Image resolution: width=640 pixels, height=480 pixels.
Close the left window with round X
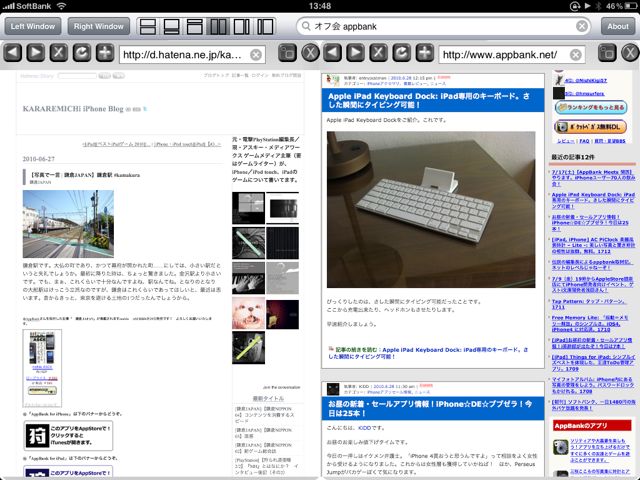pos(311,53)
